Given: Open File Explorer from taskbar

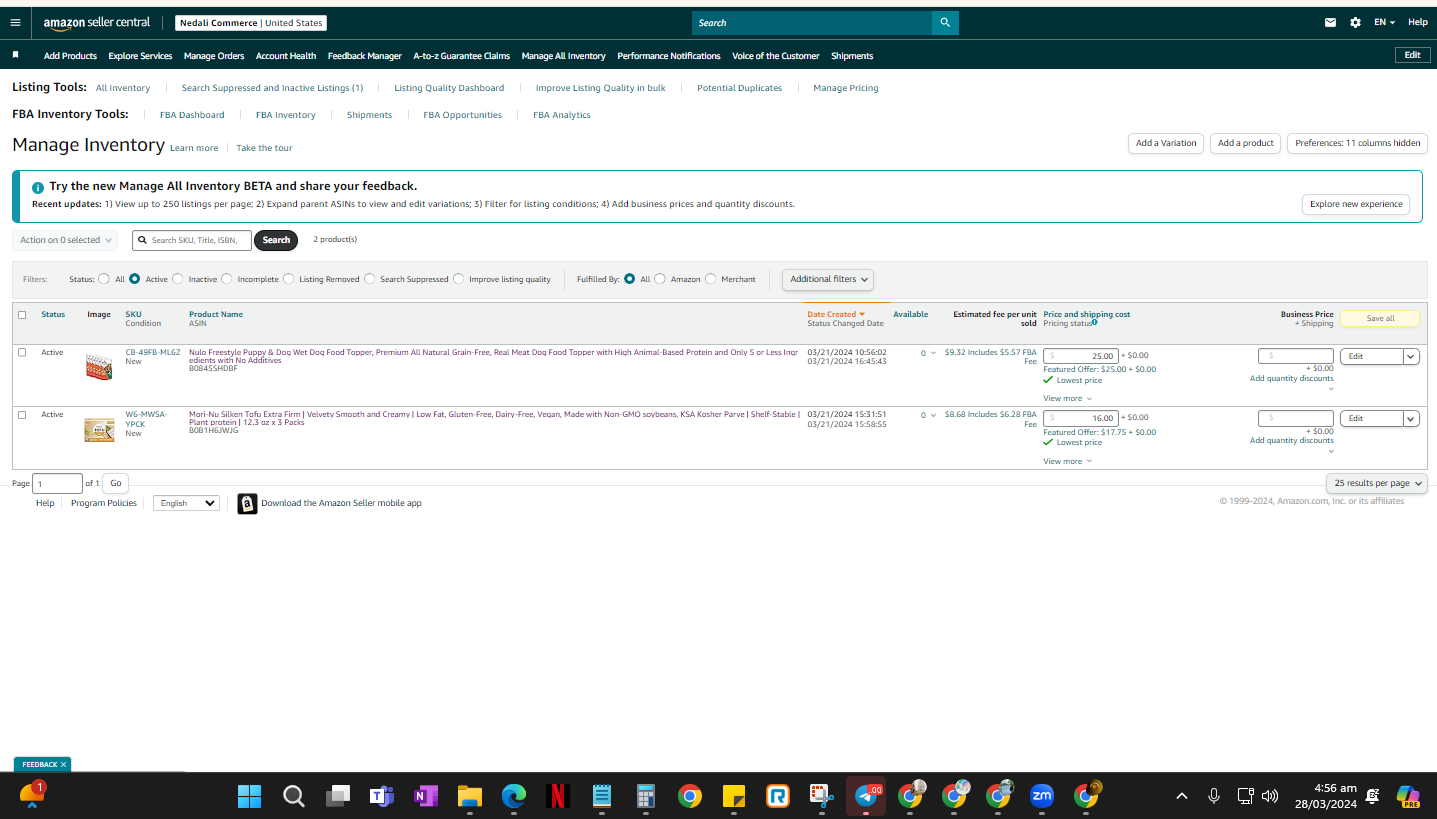Looking at the screenshot, I should 470,796.
